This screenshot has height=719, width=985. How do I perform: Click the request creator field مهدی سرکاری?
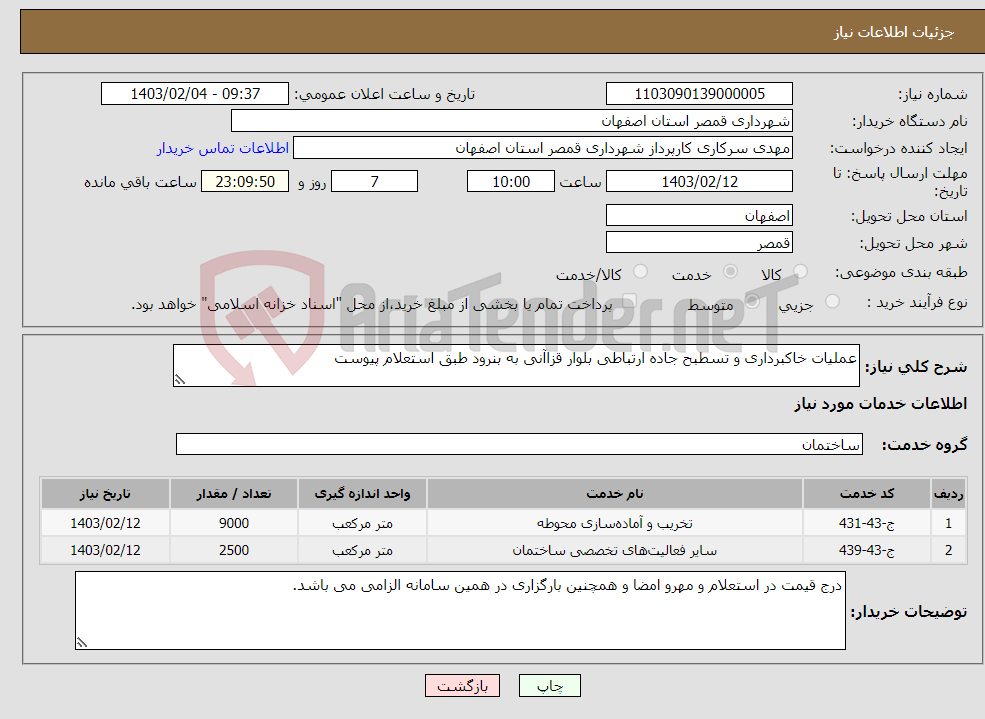tap(543, 148)
